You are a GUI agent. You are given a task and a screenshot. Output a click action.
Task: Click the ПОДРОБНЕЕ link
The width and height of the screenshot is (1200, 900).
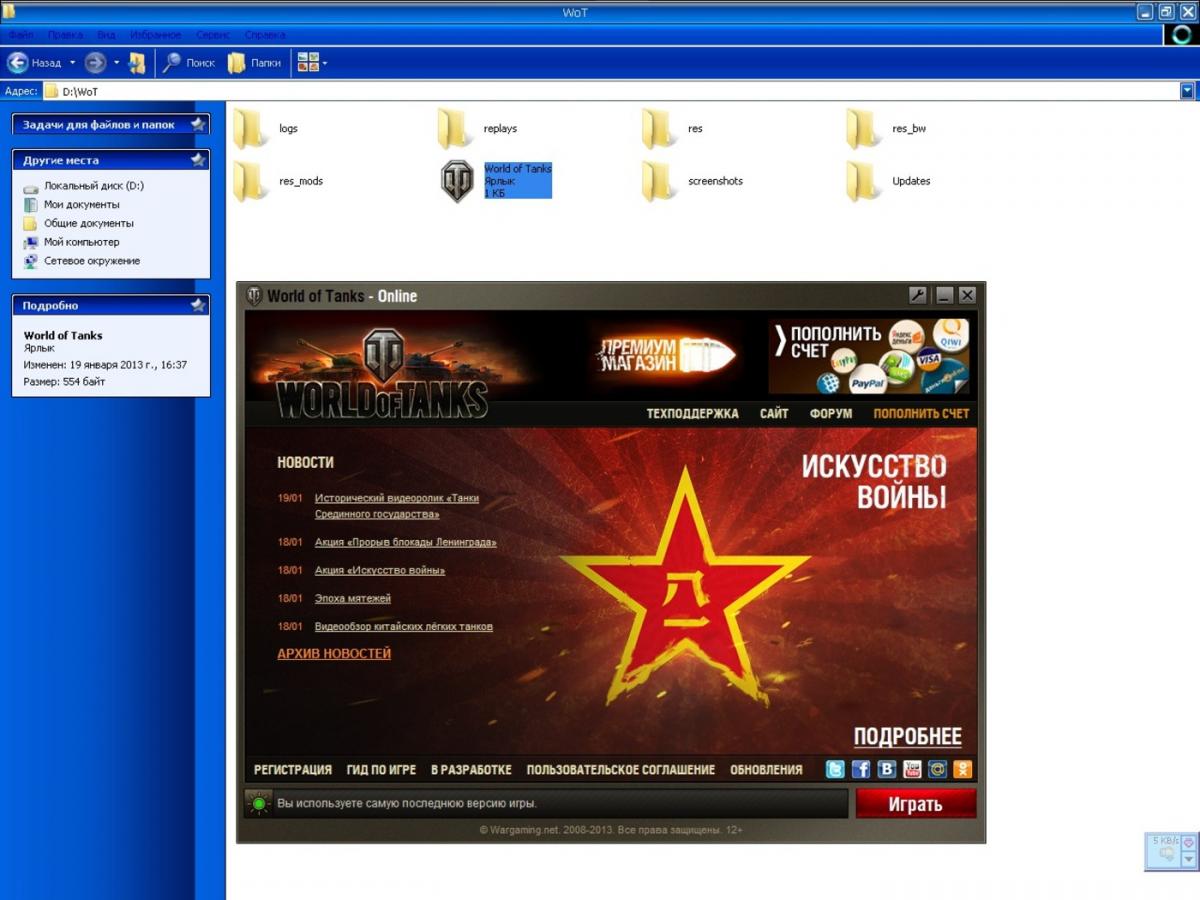(x=908, y=737)
